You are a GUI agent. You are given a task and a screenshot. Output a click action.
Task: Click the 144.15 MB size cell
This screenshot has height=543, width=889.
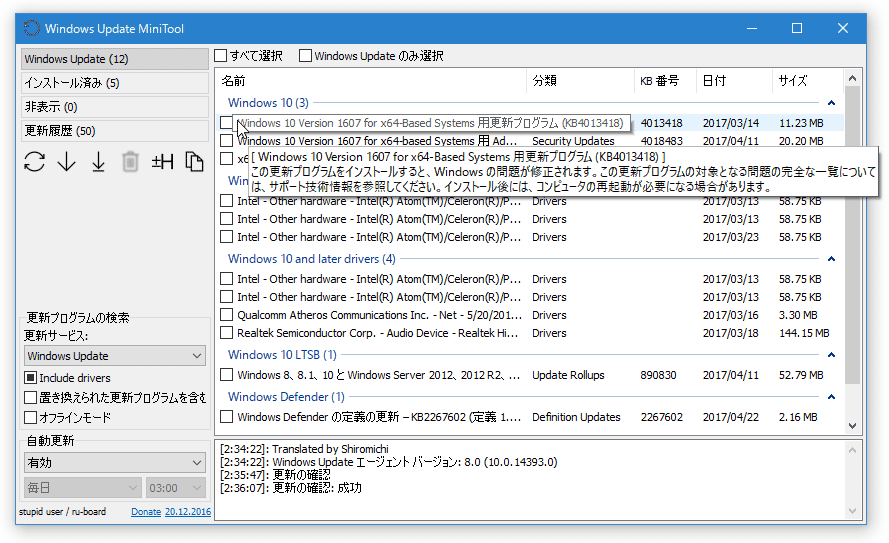point(804,333)
